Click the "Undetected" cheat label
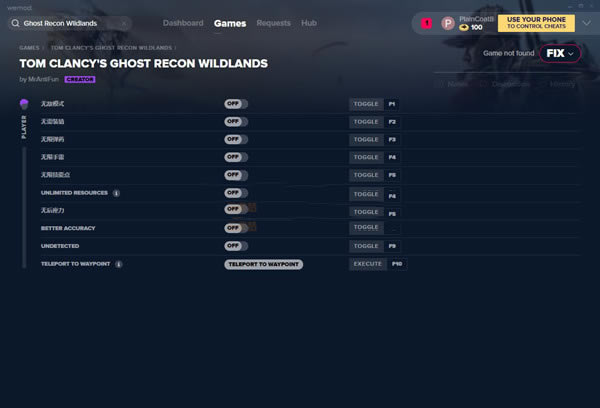This screenshot has height=408, width=600. click(60, 246)
